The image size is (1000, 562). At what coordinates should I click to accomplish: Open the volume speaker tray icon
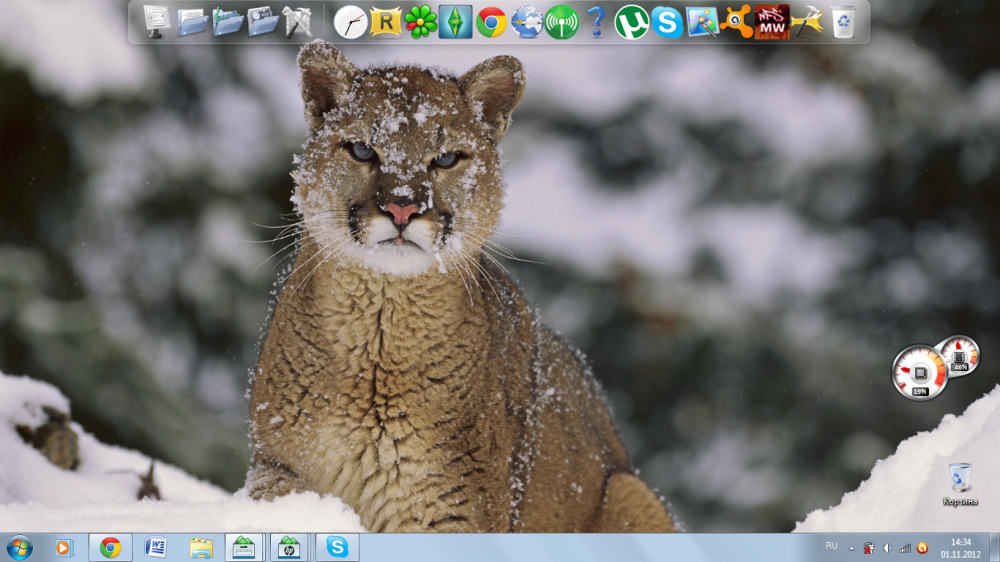coord(887,548)
